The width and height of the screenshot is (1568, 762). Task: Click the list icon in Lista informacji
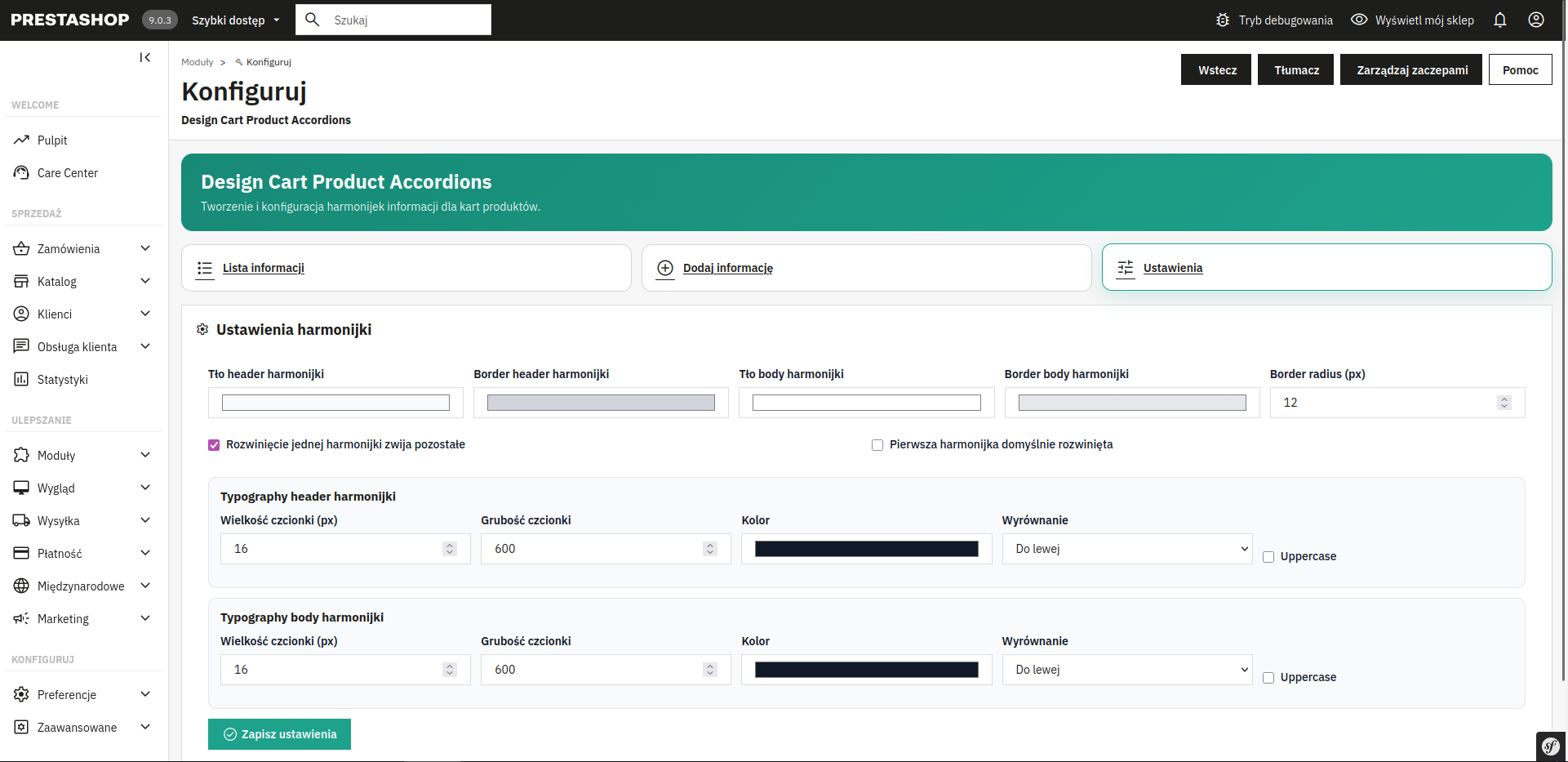[205, 268]
